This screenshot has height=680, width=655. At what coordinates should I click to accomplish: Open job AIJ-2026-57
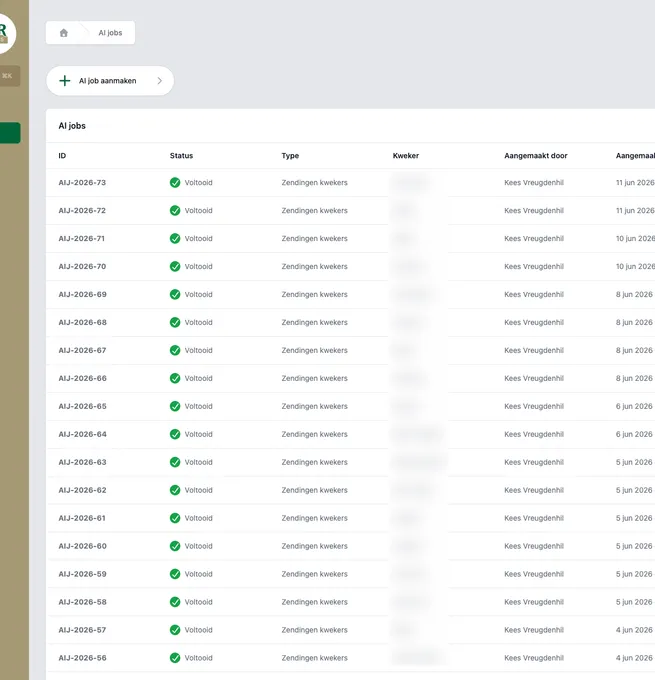(x=82, y=630)
